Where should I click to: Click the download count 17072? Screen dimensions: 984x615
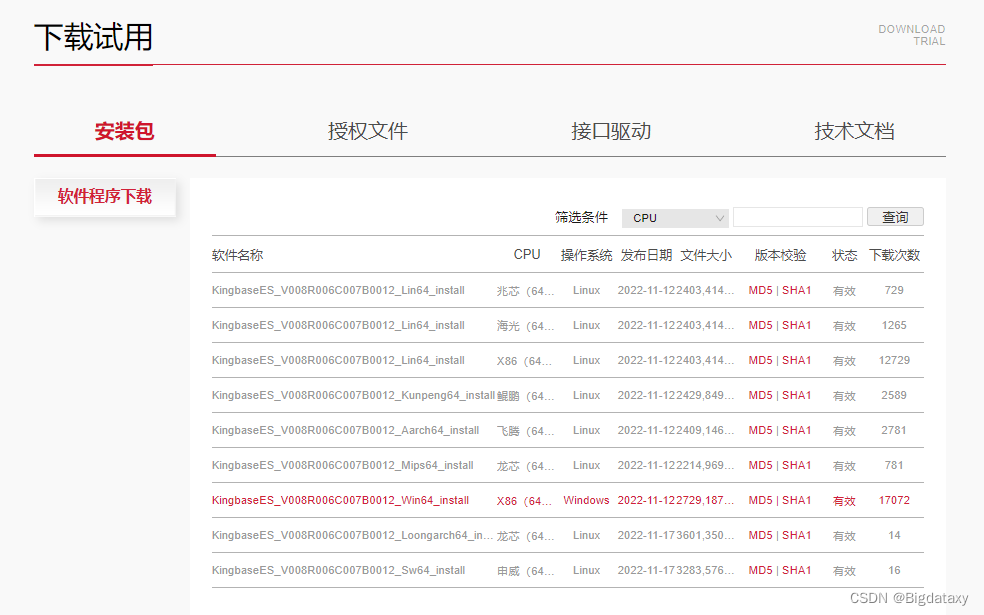click(894, 500)
